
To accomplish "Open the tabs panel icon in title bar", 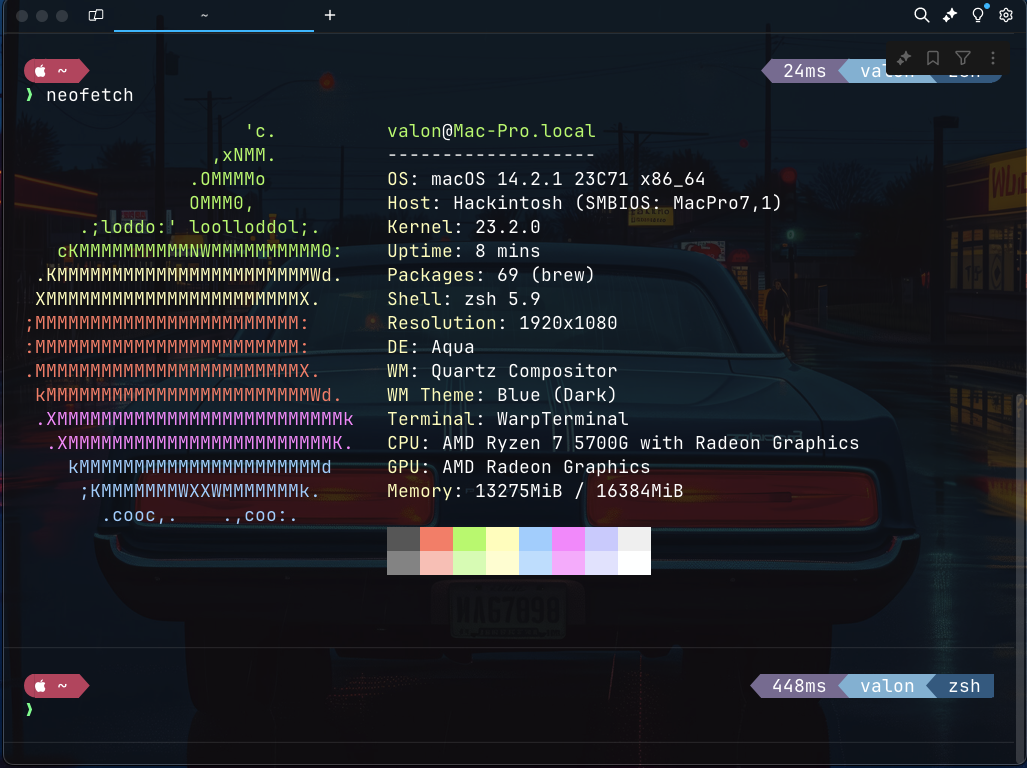I will (x=96, y=15).
